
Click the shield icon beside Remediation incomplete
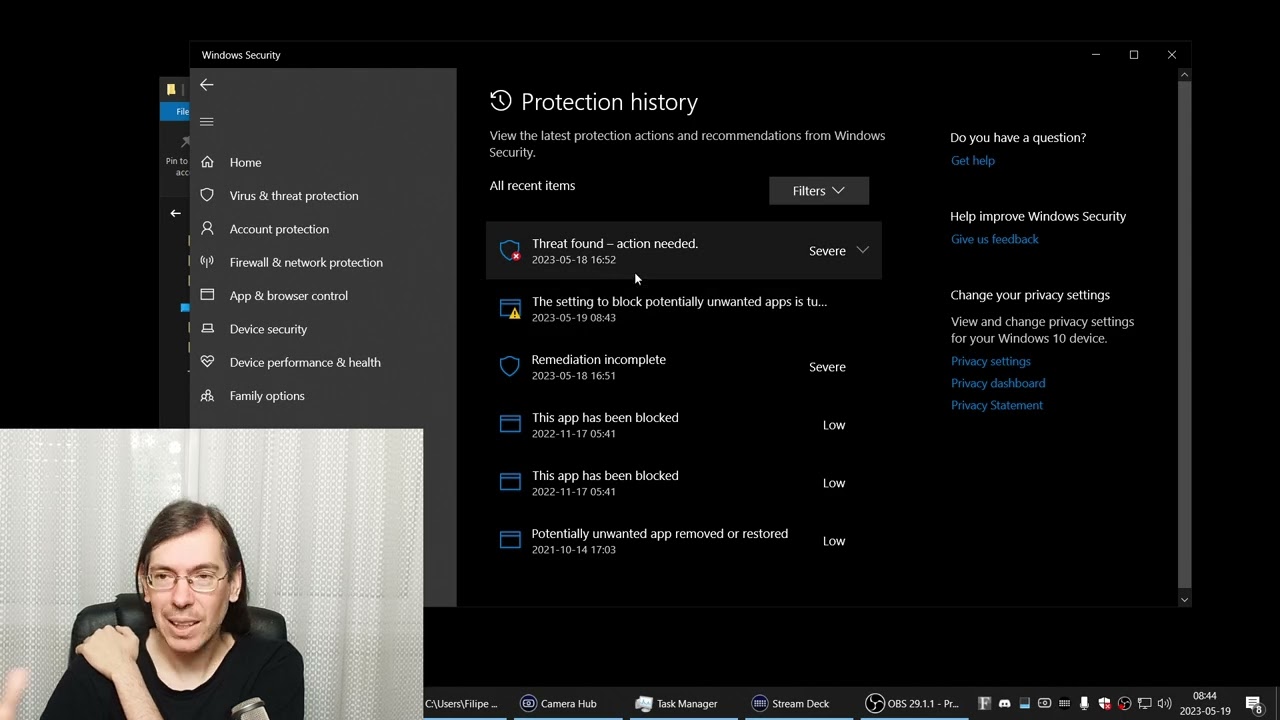(510, 366)
